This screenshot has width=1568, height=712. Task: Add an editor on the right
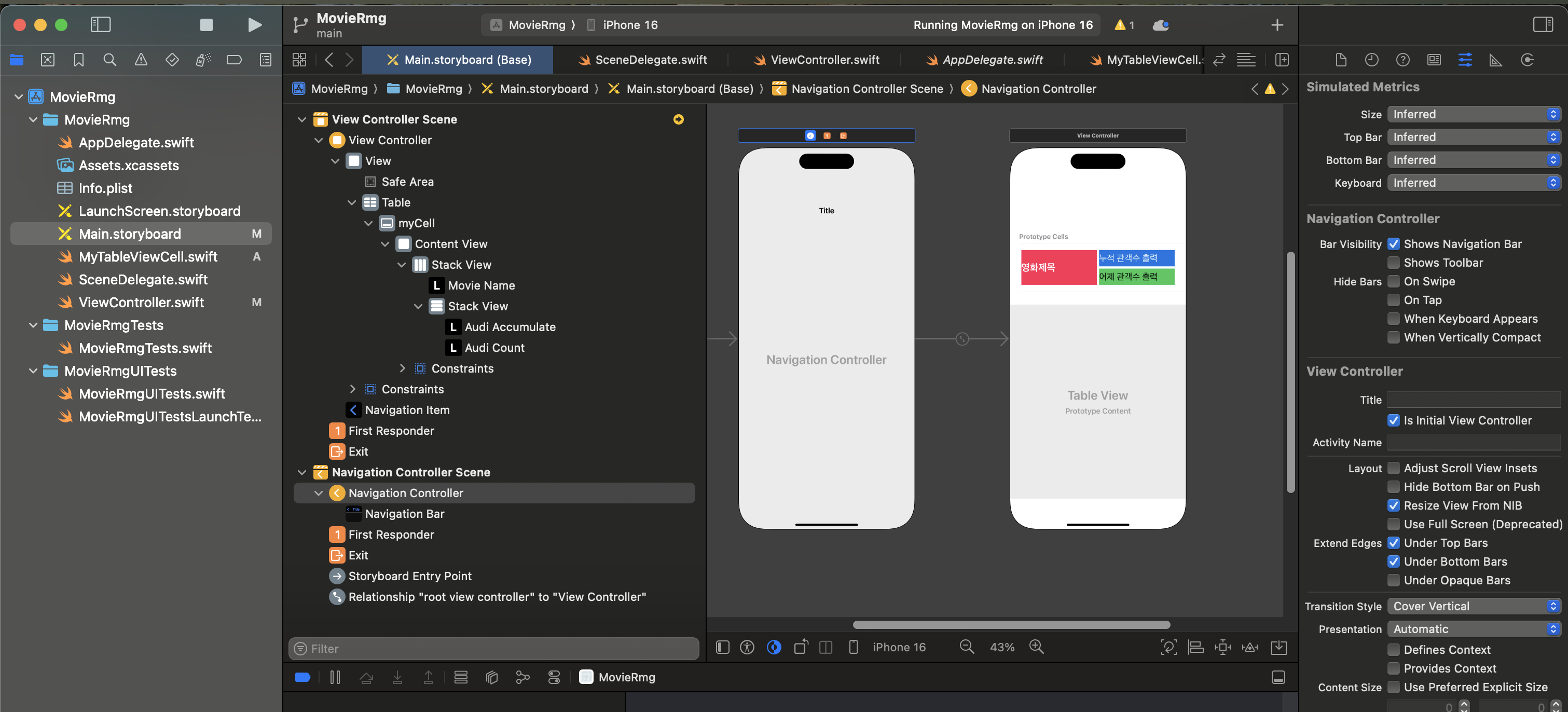tap(1282, 60)
